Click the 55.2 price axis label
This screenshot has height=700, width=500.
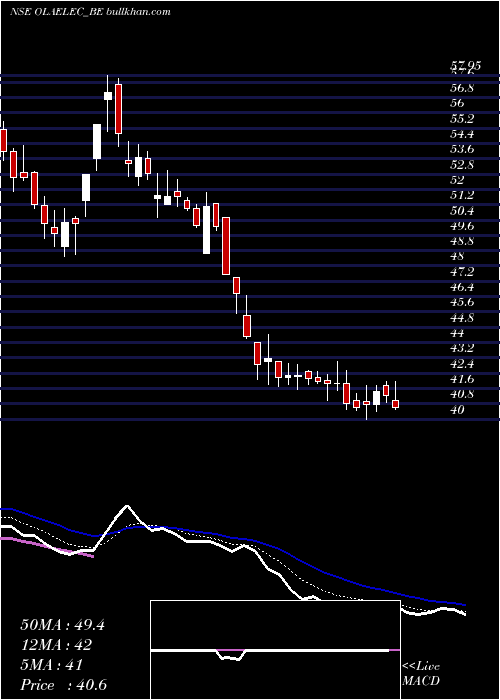coord(462,119)
